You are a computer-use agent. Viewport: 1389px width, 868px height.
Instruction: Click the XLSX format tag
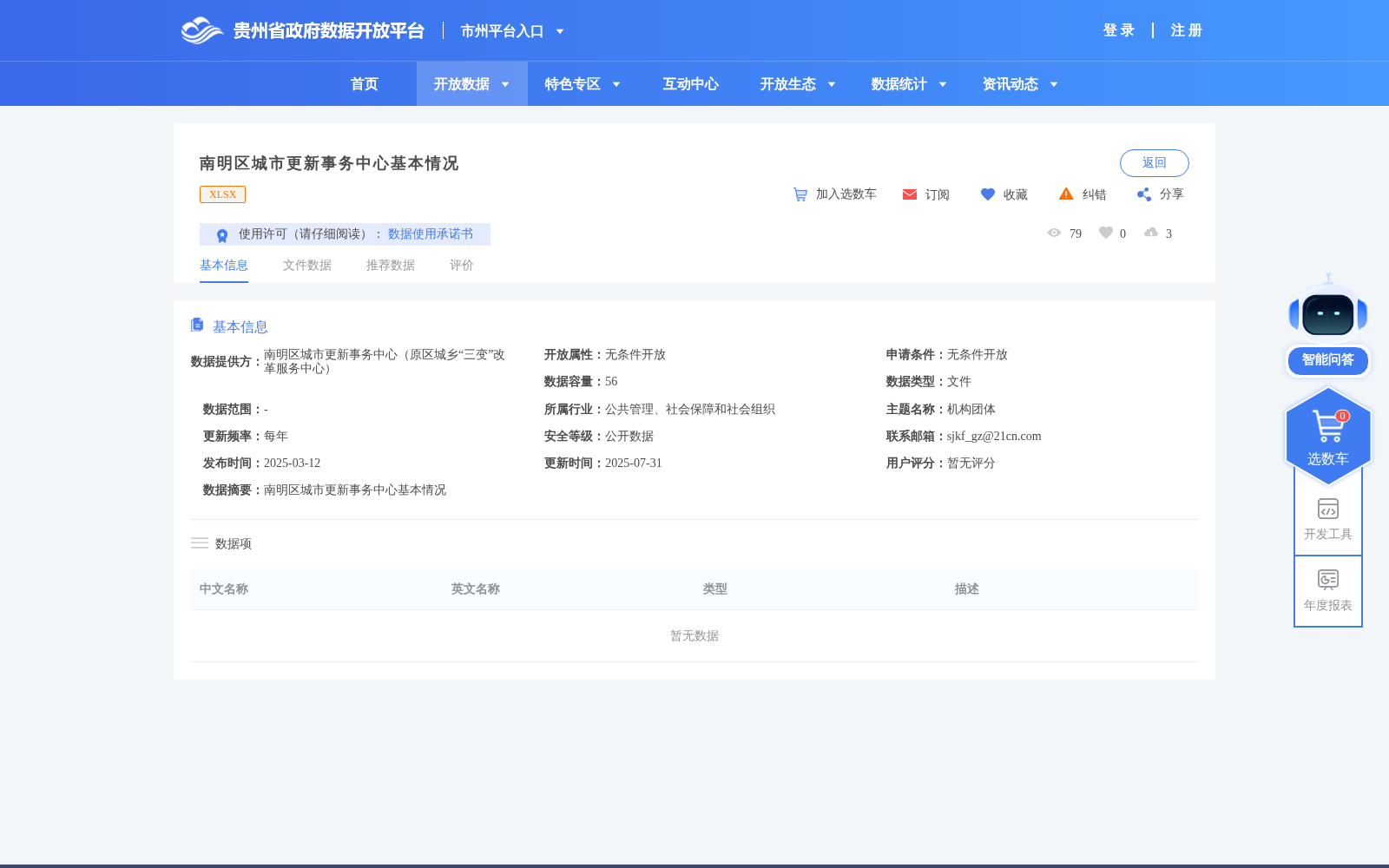(222, 194)
